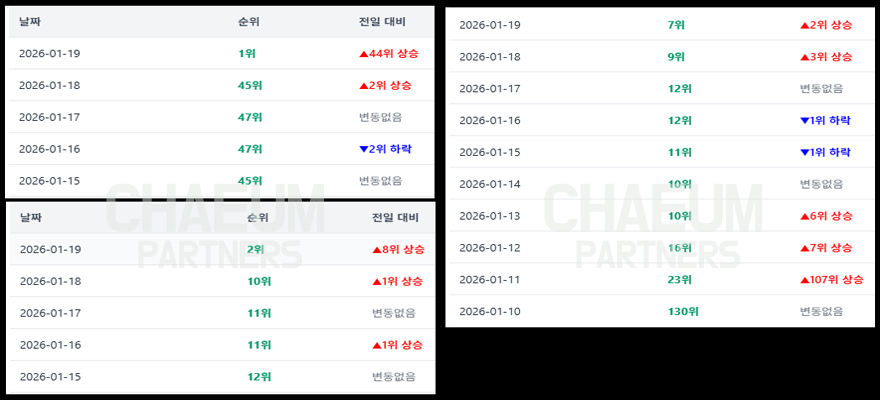880x400 pixels.
Task: Click the red up-triangle beside 107위 상승
Action: tap(805, 280)
